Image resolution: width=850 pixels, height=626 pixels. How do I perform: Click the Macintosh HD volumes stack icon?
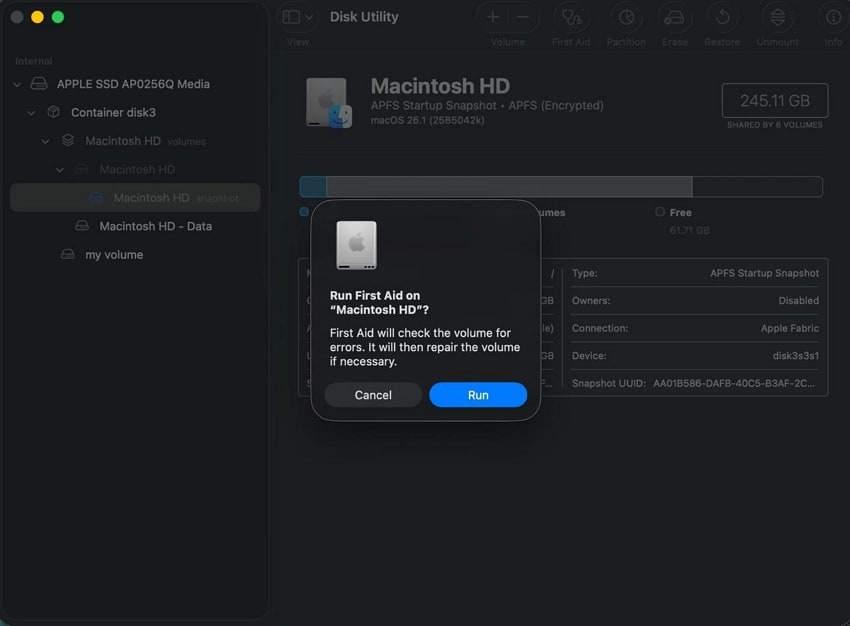pos(68,140)
